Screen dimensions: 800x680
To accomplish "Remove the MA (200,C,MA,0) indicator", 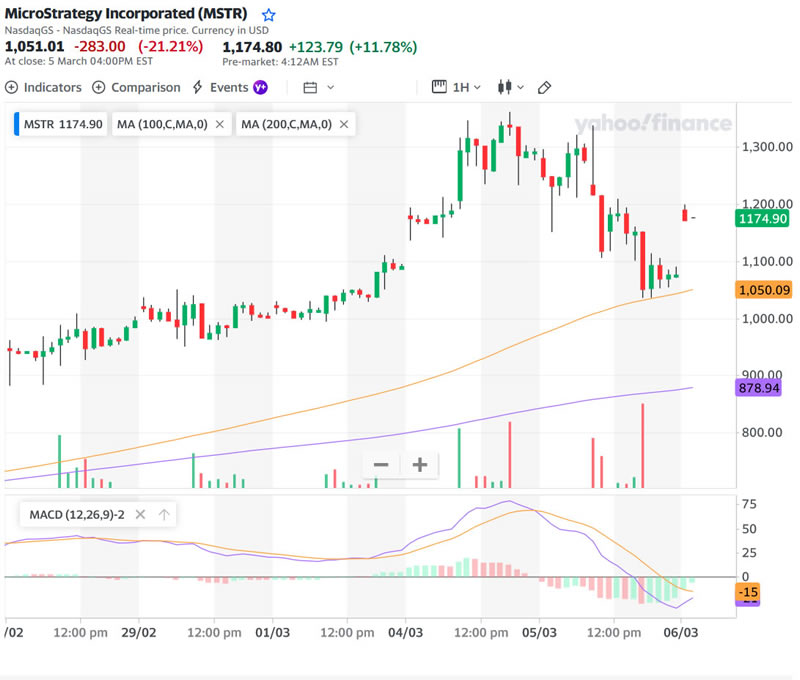I will point(344,124).
